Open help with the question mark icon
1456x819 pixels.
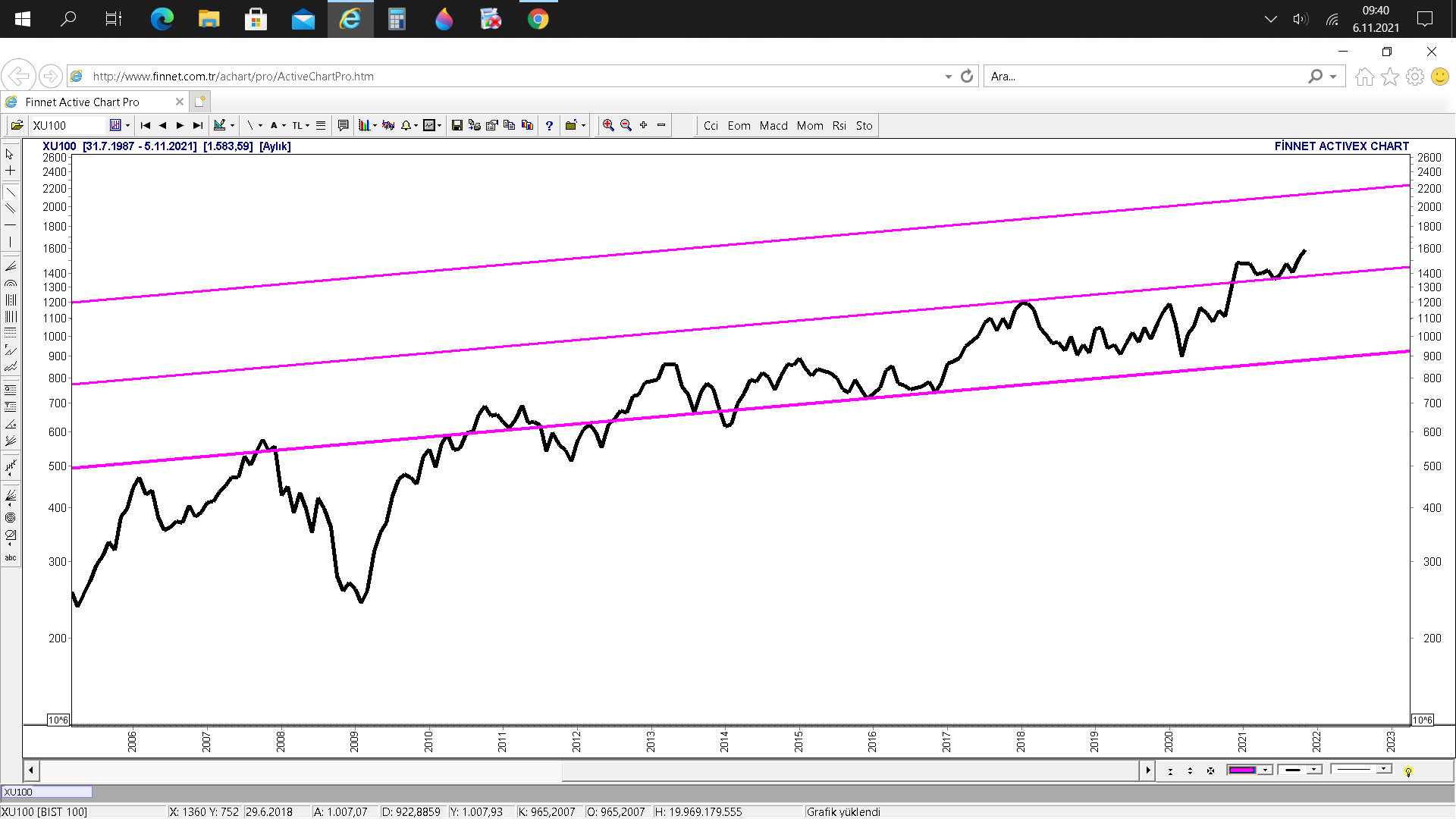pyautogui.click(x=549, y=126)
